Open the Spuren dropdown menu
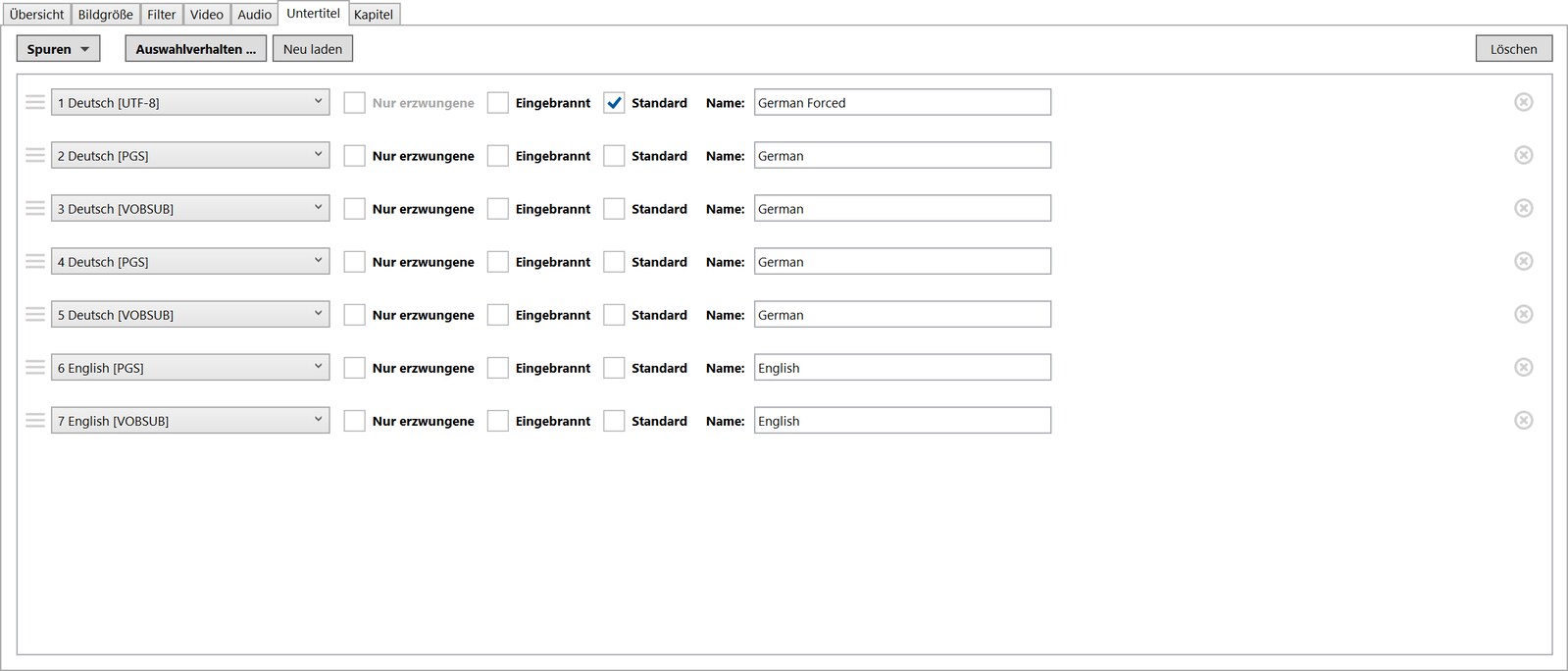The width and height of the screenshot is (1568, 671). tap(58, 49)
